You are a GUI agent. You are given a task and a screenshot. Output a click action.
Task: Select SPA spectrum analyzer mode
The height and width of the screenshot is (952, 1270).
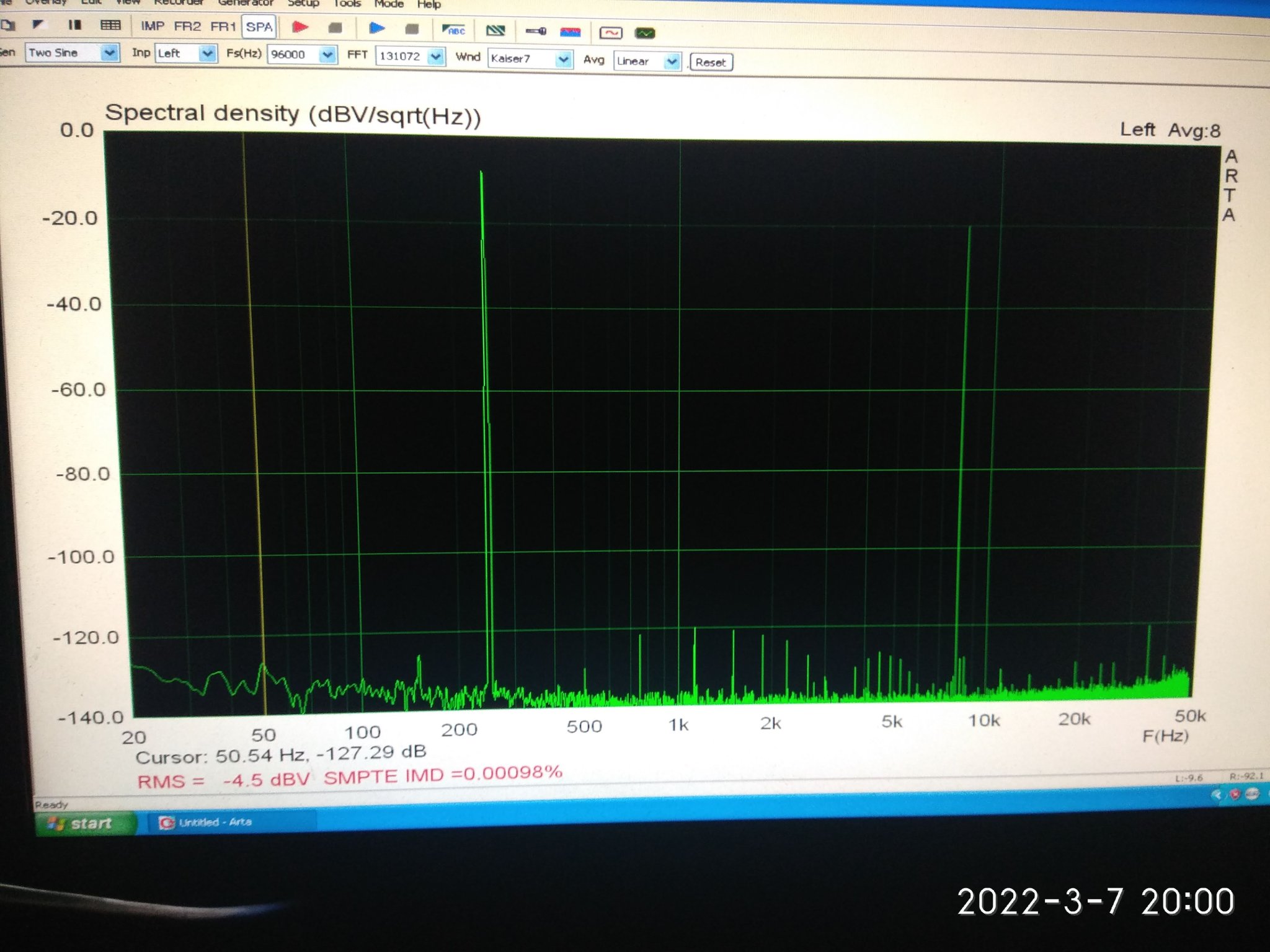[259, 27]
